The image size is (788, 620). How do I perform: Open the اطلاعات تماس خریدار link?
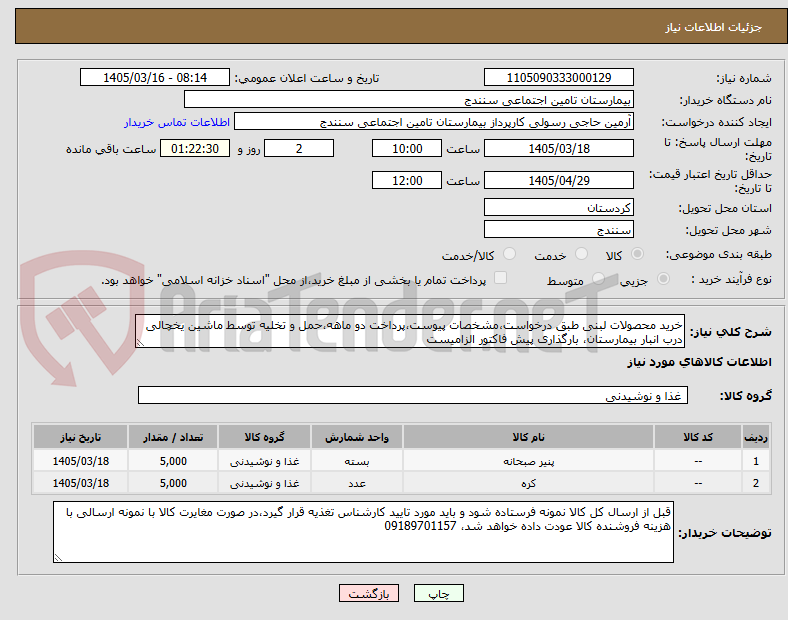click(177, 122)
